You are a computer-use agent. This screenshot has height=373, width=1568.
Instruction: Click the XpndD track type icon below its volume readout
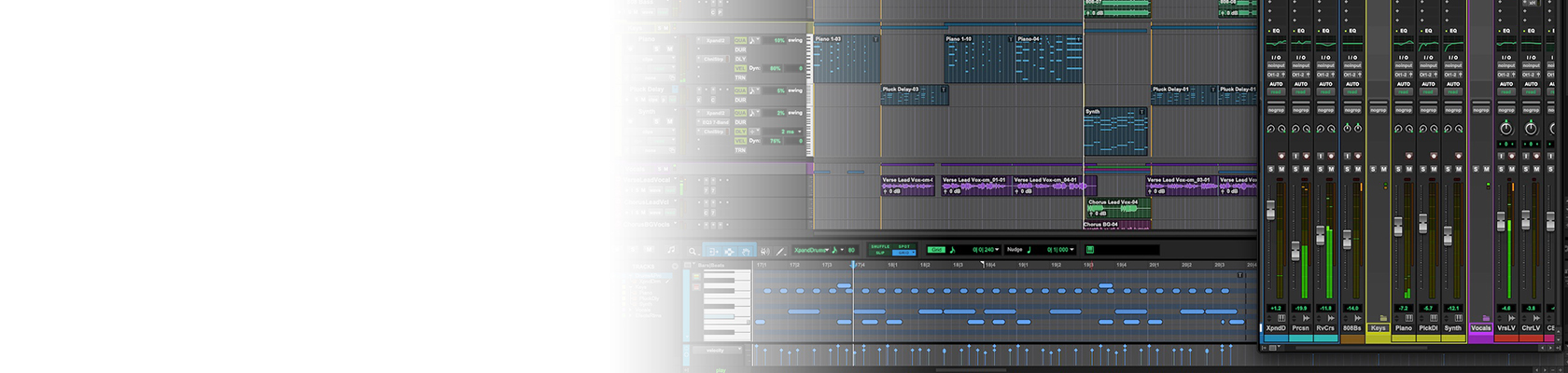1281,317
